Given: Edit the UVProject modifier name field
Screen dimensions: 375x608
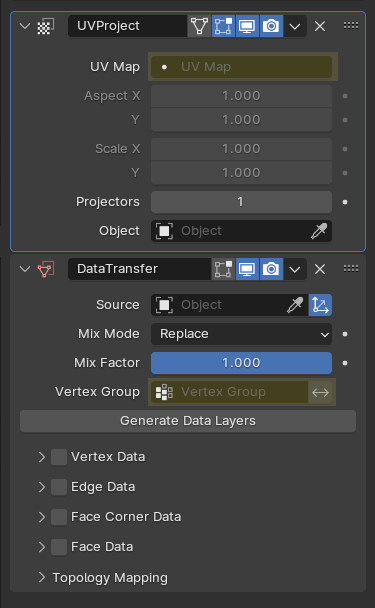Looking at the screenshot, I should (x=128, y=26).
